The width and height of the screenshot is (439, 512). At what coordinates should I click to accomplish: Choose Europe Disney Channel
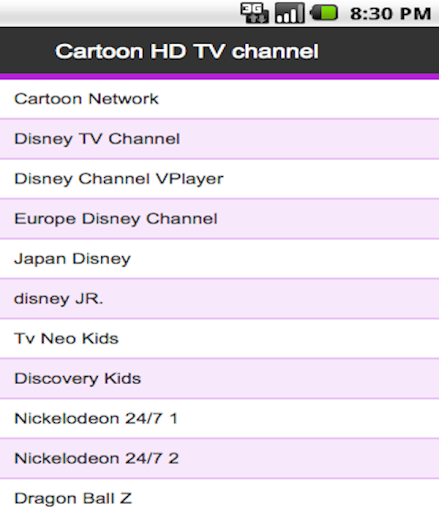219,219
